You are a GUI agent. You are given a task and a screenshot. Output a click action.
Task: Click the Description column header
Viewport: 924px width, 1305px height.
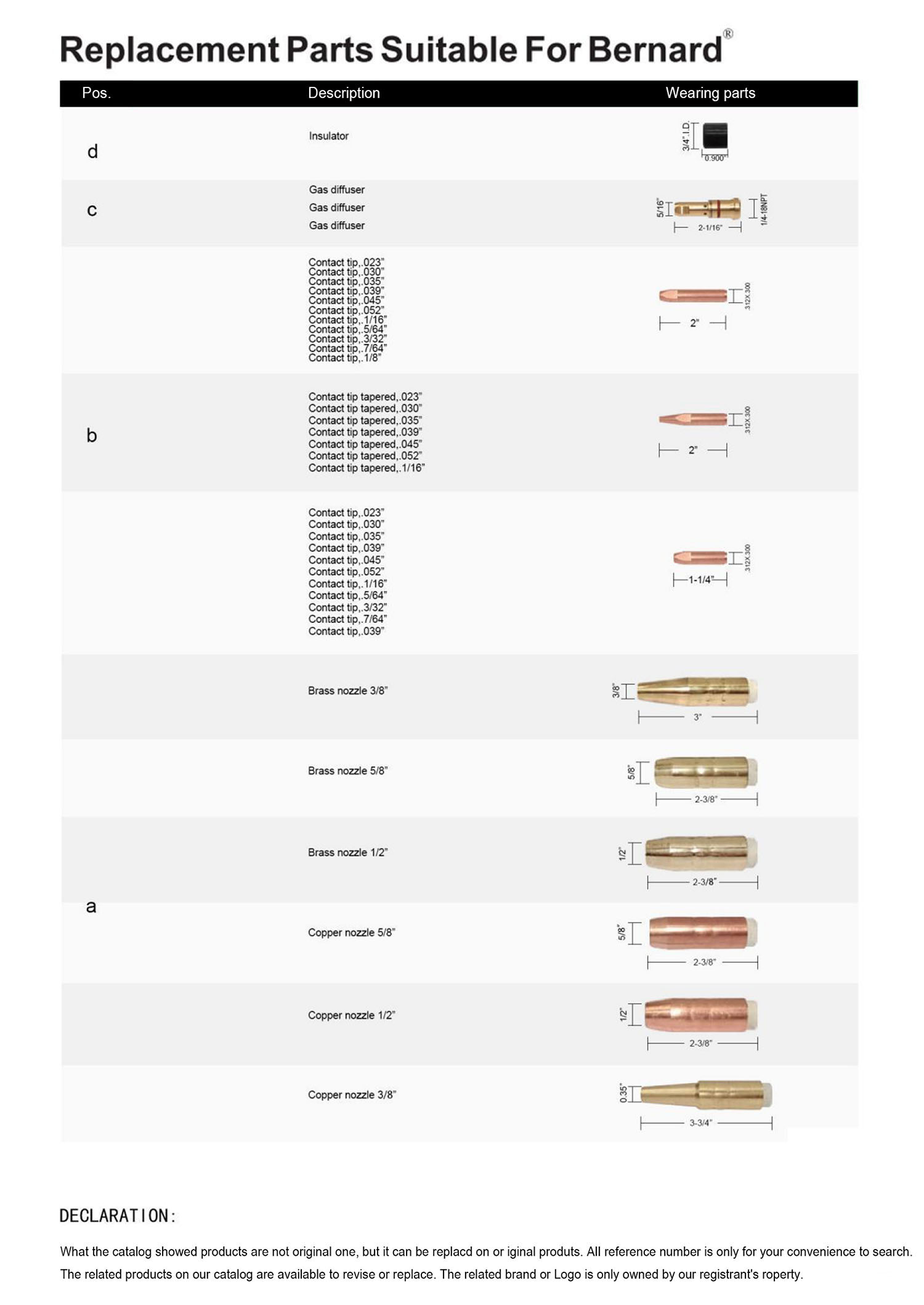tap(344, 93)
